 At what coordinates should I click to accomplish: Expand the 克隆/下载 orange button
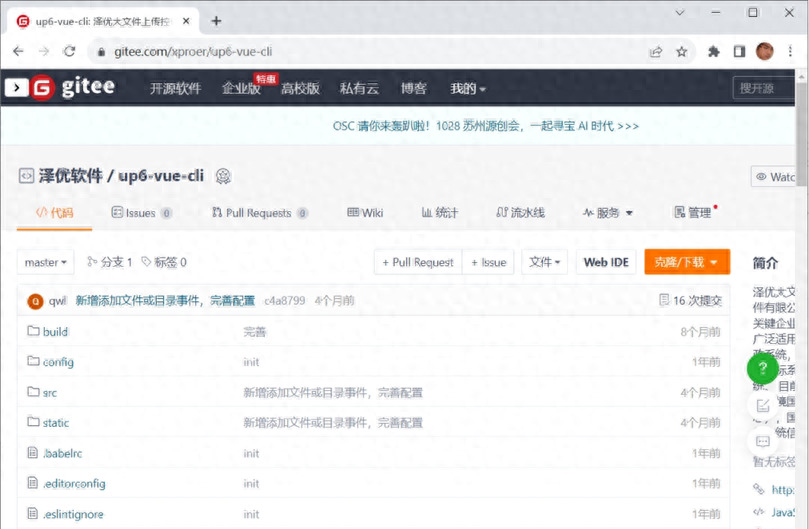pos(687,262)
